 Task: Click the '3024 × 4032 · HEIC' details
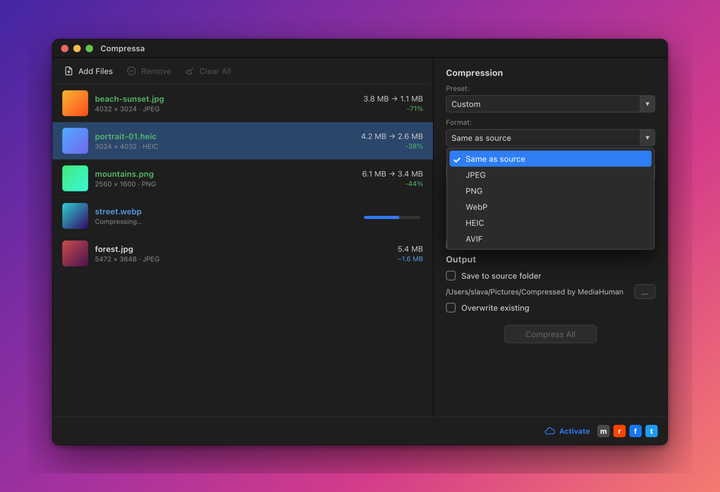[x=126, y=147]
